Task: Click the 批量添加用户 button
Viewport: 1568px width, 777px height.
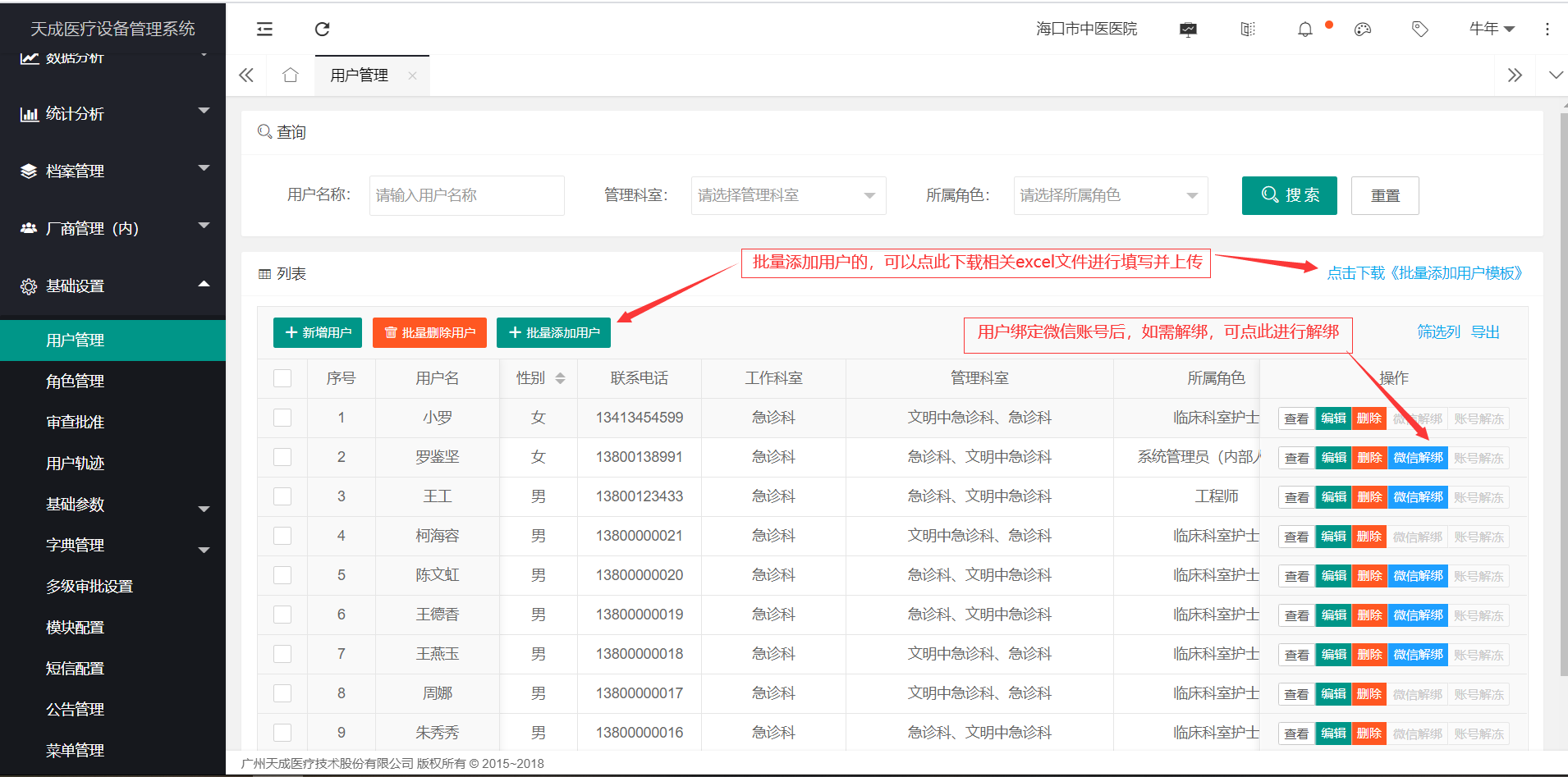Action: coord(553,332)
